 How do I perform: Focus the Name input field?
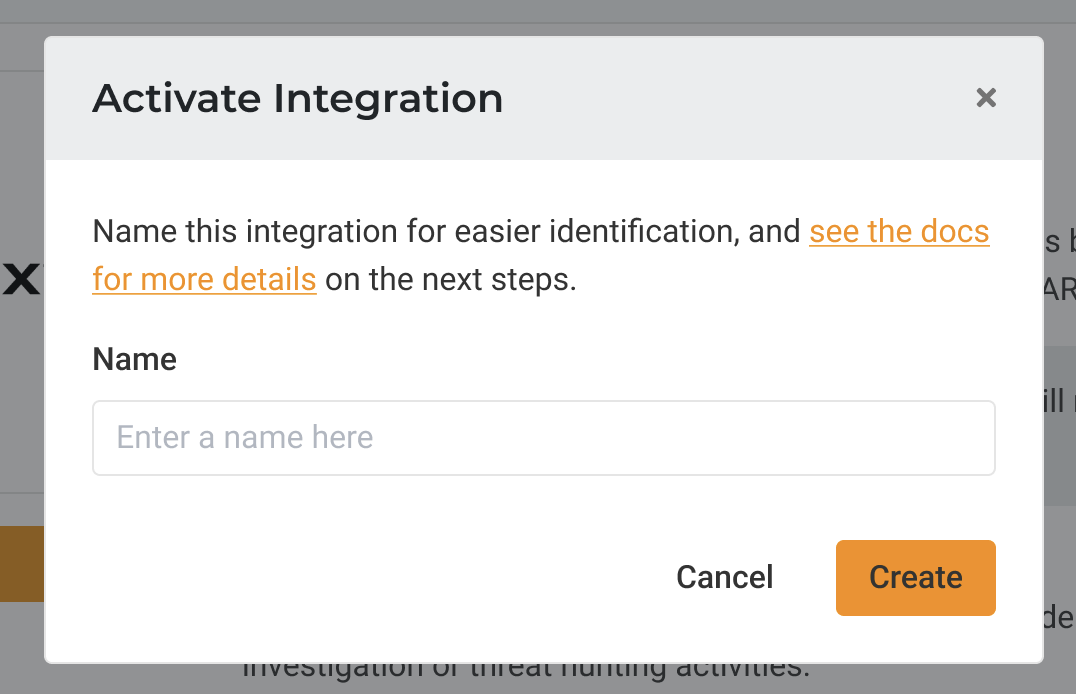pos(543,438)
